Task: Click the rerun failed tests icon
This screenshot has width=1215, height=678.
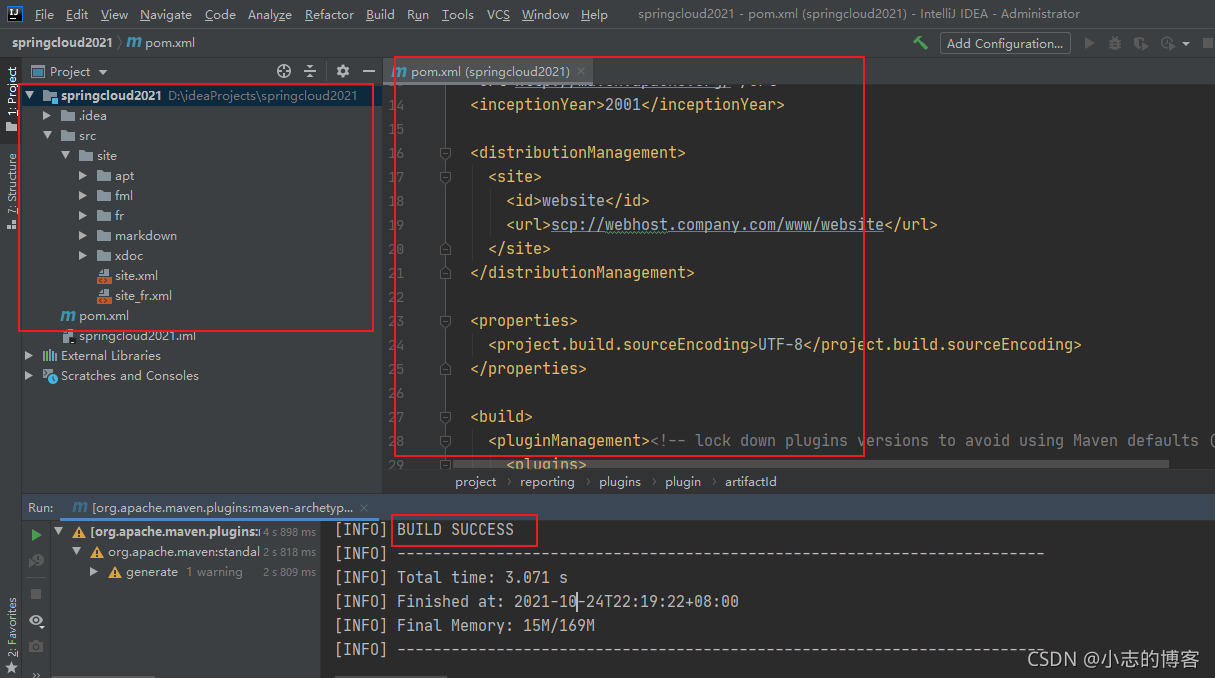Action: pyautogui.click(x=36, y=562)
